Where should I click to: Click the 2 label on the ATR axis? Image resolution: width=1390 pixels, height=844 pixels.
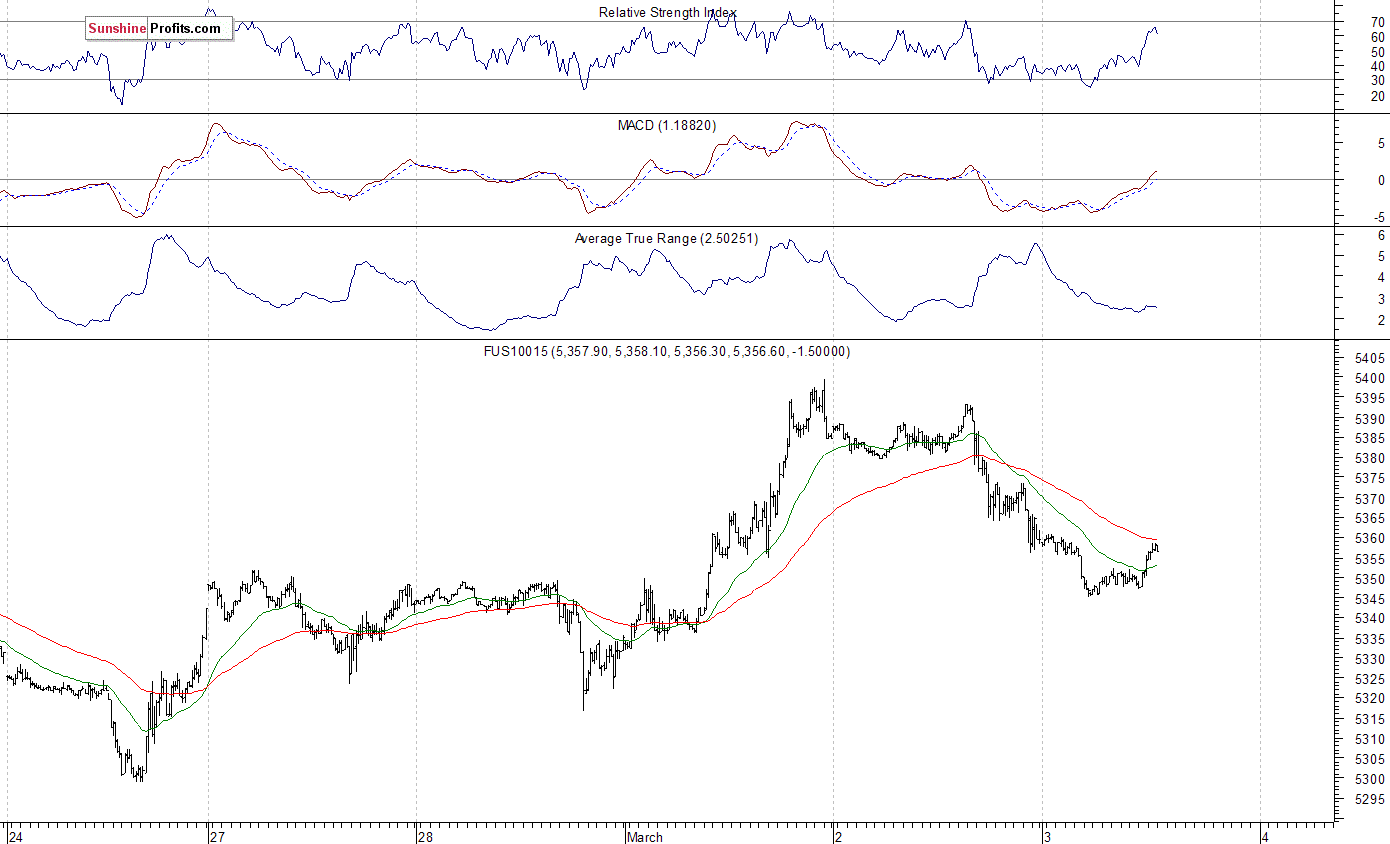coord(1381,320)
